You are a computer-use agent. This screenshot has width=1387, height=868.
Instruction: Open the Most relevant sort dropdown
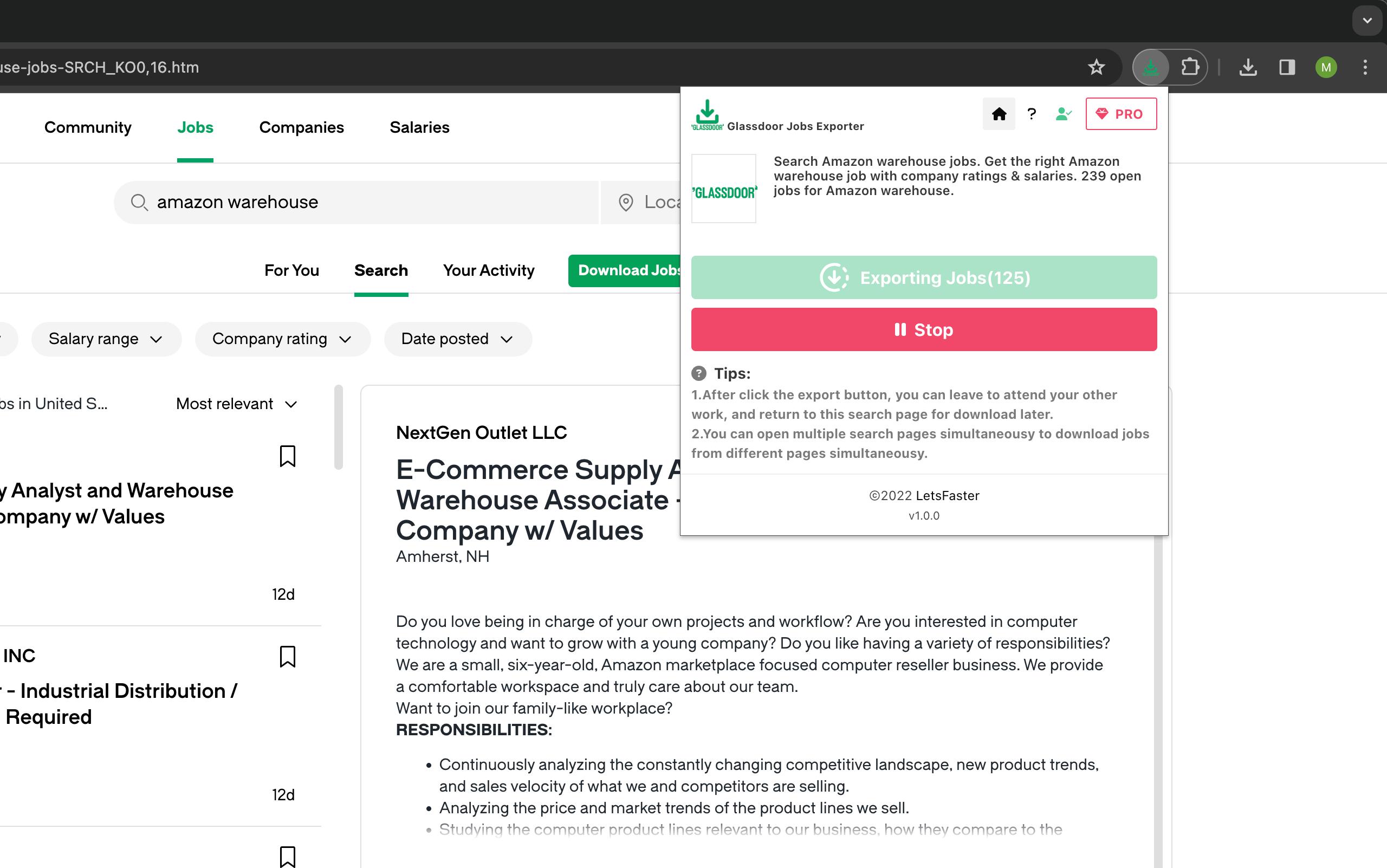point(237,404)
